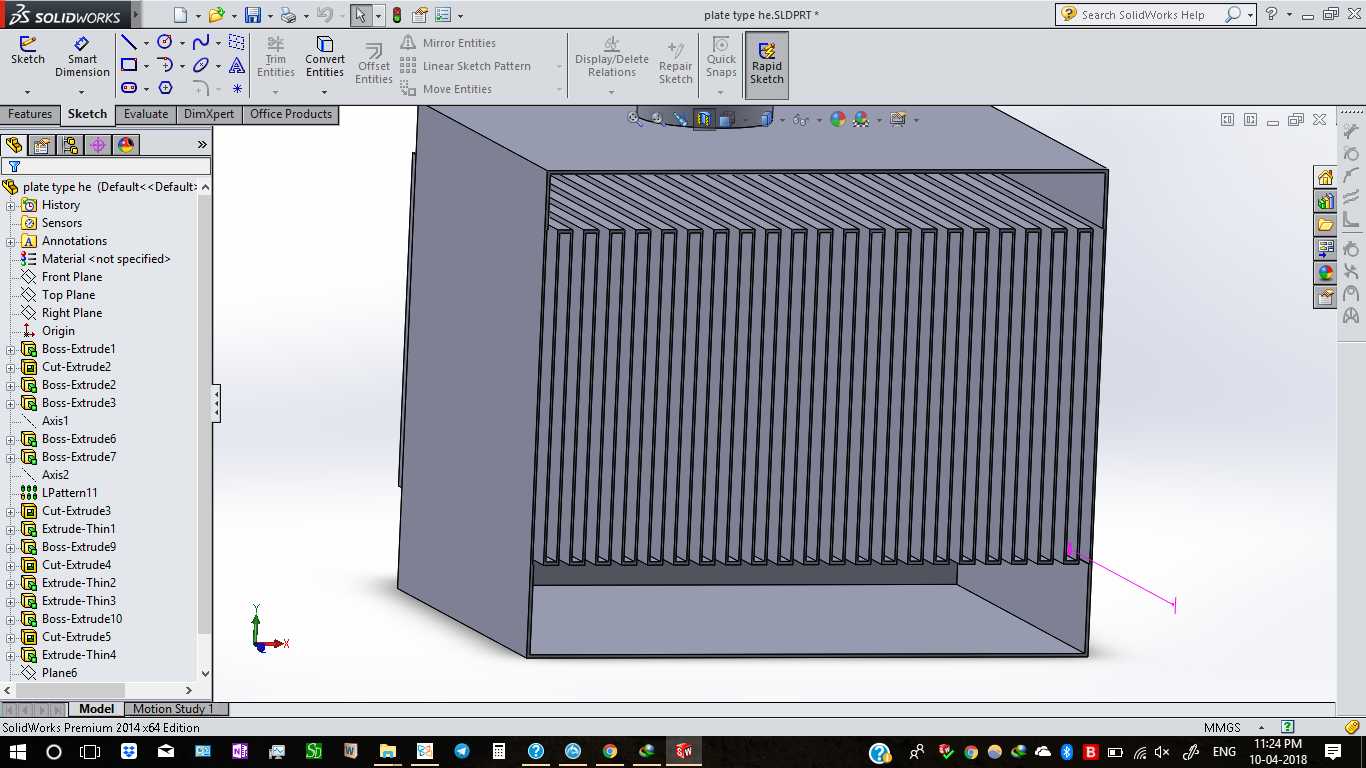Open the Smart Dimension dropdown arrow
The image size is (1366, 768).
(x=82, y=92)
